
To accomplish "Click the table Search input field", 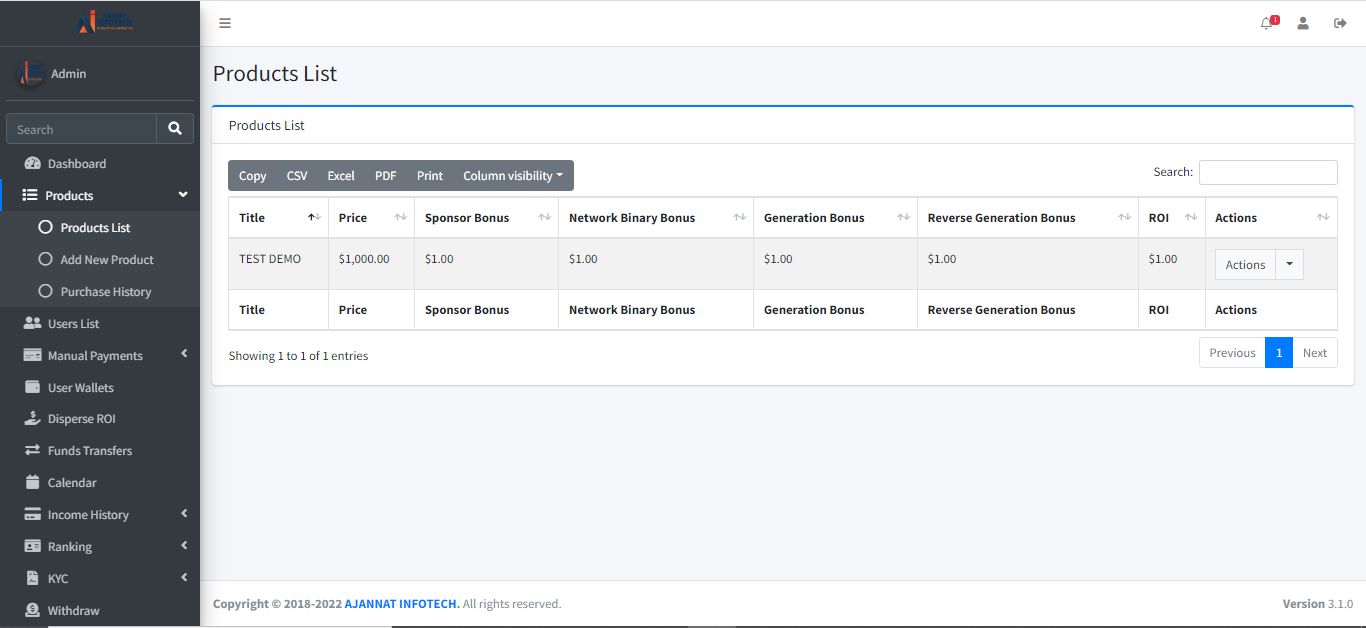I will [x=1267, y=172].
